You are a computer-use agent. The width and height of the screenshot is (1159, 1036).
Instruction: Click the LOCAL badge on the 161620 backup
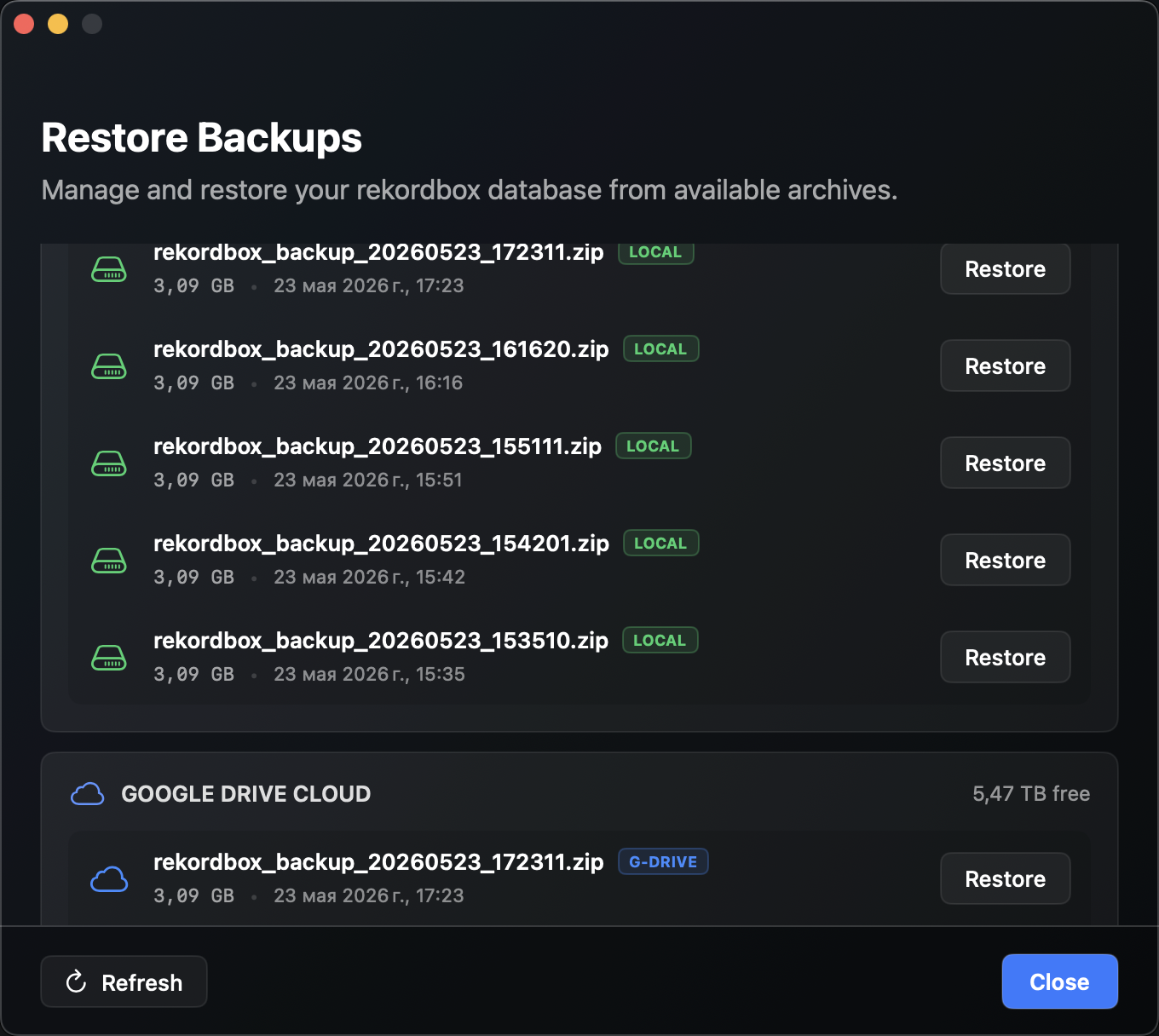pyautogui.click(x=661, y=349)
